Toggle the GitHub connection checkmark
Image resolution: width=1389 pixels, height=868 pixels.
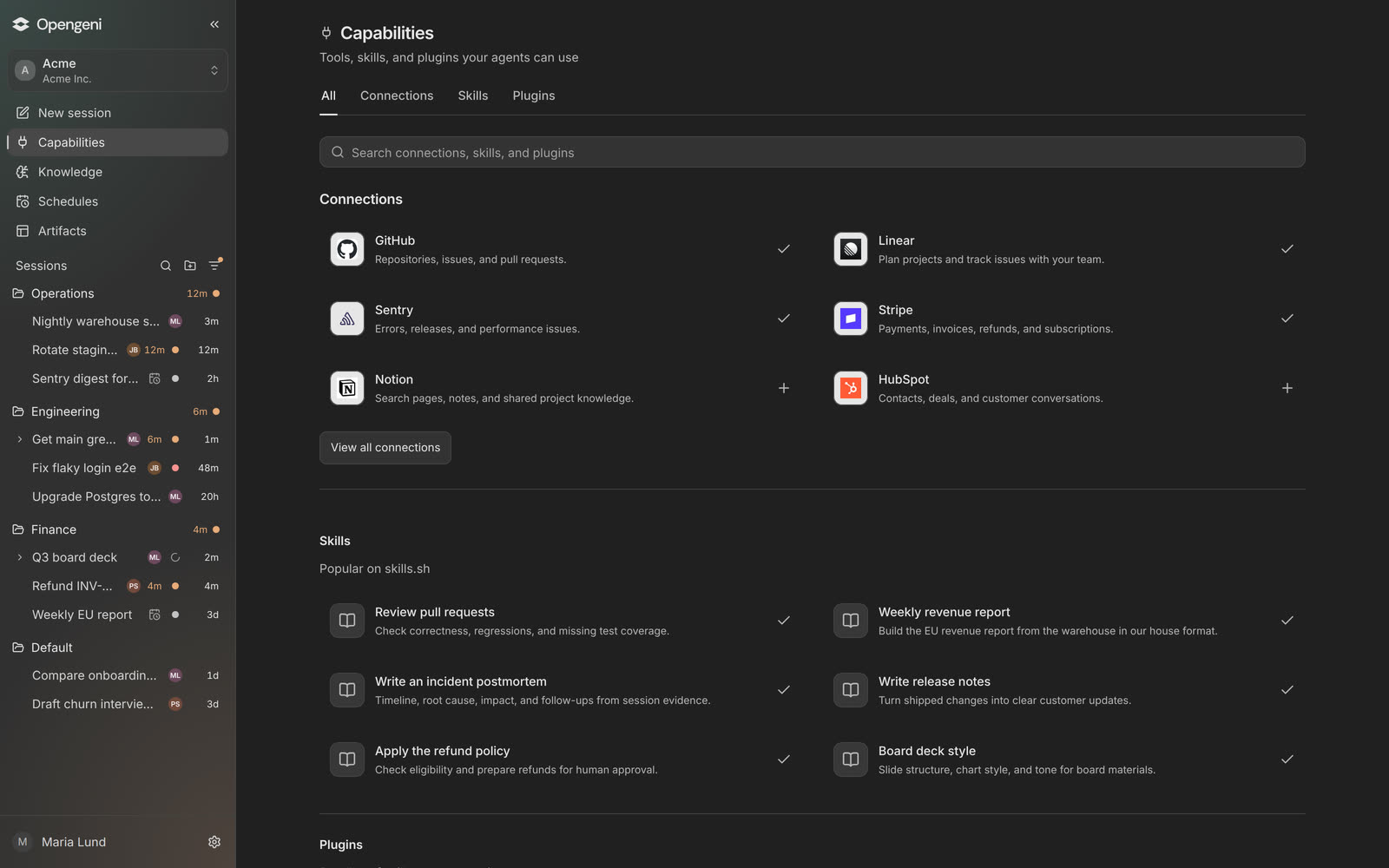coord(784,249)
